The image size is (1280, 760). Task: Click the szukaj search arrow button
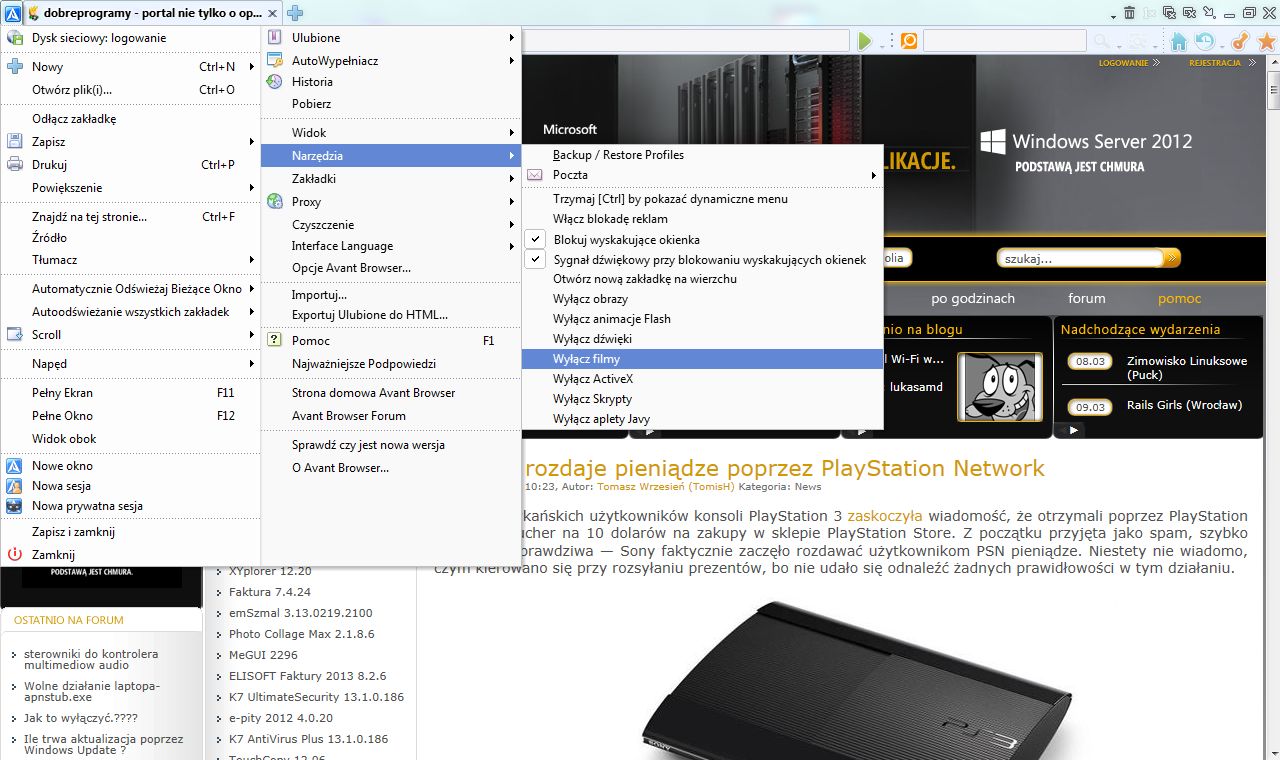point(1172,258)
